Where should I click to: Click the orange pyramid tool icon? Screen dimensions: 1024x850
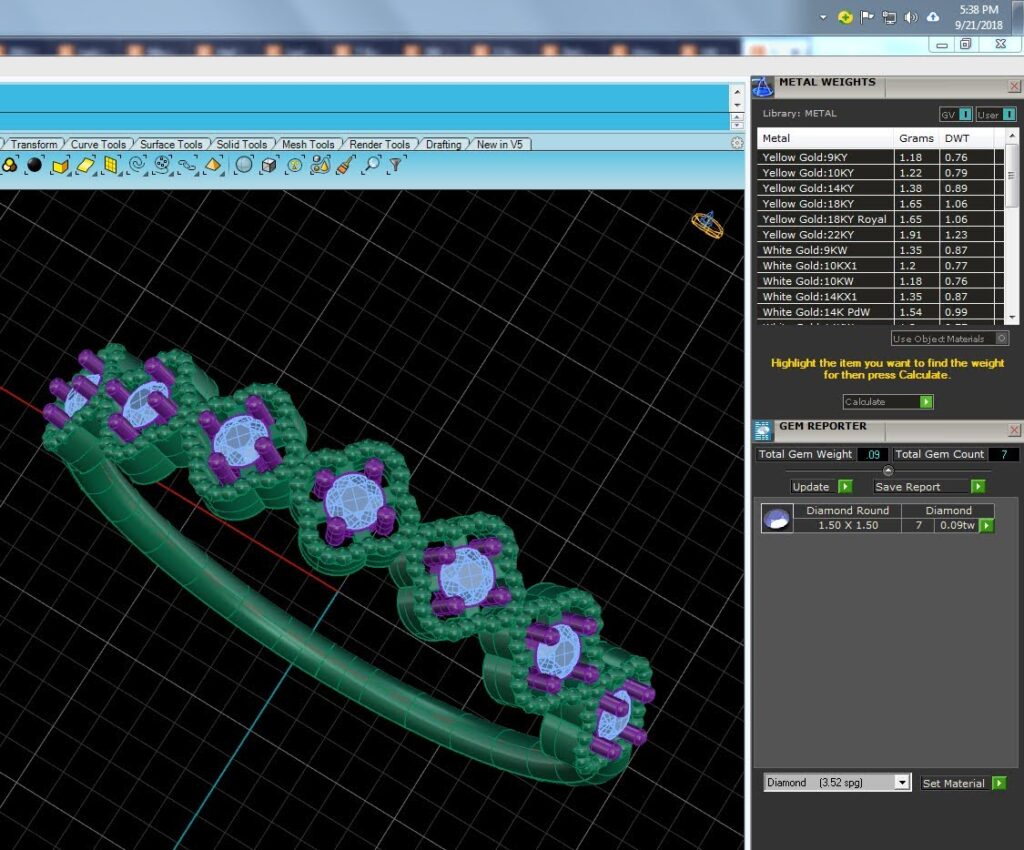coord(214,165)
